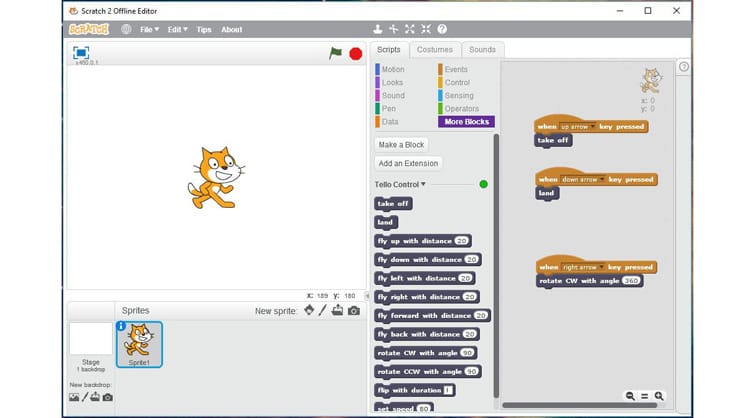Image resolution: width=755 pixels, height=418 pixels.
Task: Edit the 360 angle in script rotate block
Action: pos(631,280)
